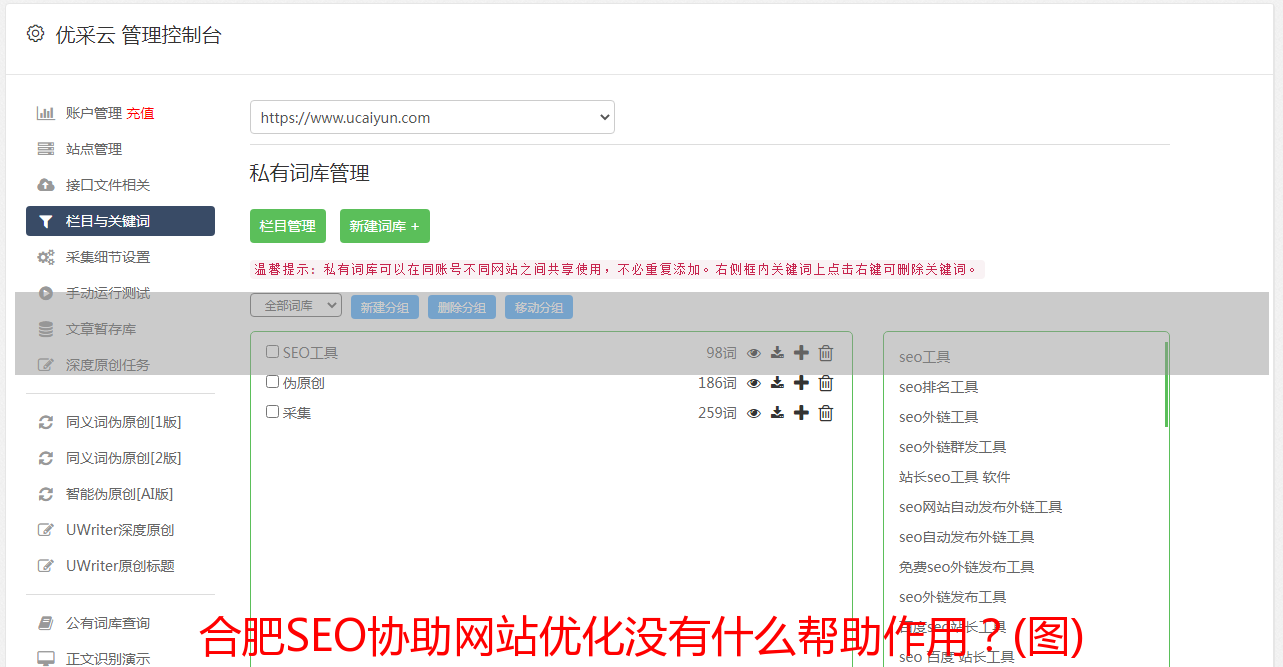The height and width of the screenshot is (667, 1283).
Task: Open 账户管理 in the sidebar
Action: [94, 113]
